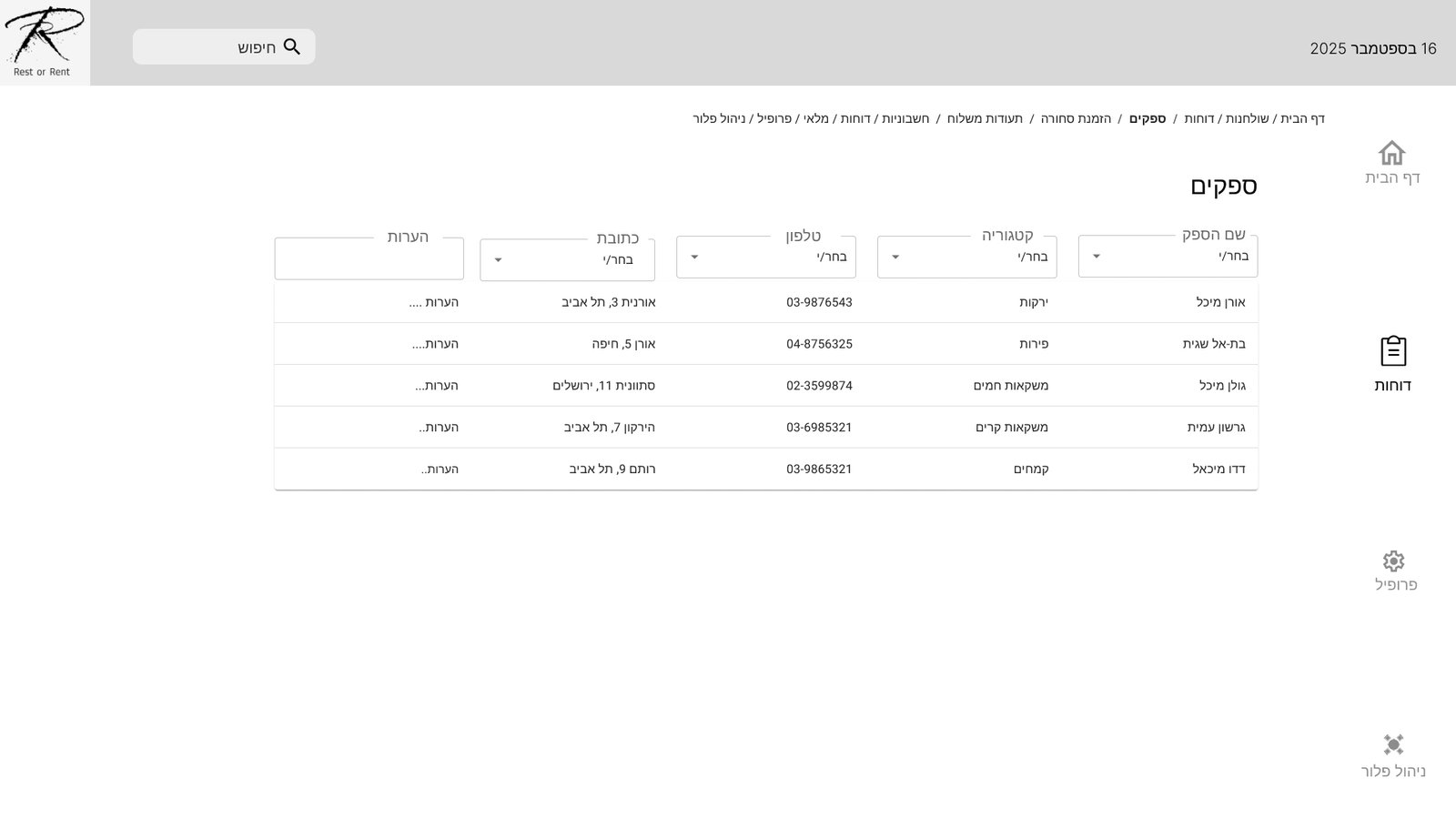The height and width of the screenshot is (819, 1456).
Task: Type in the search (חיפוש) box
Action: [209, 47]
